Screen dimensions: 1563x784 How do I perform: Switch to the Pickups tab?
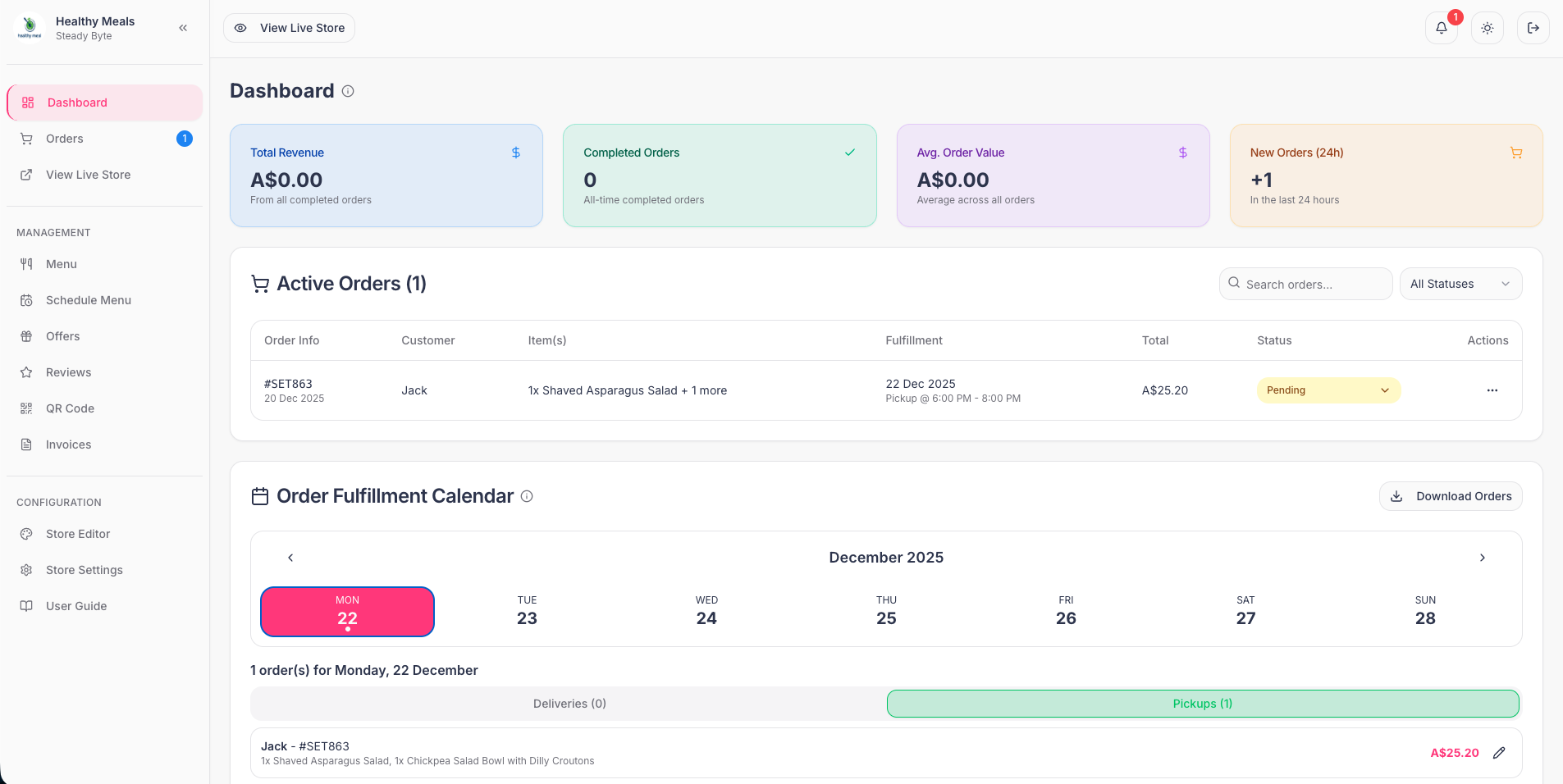1201,703
